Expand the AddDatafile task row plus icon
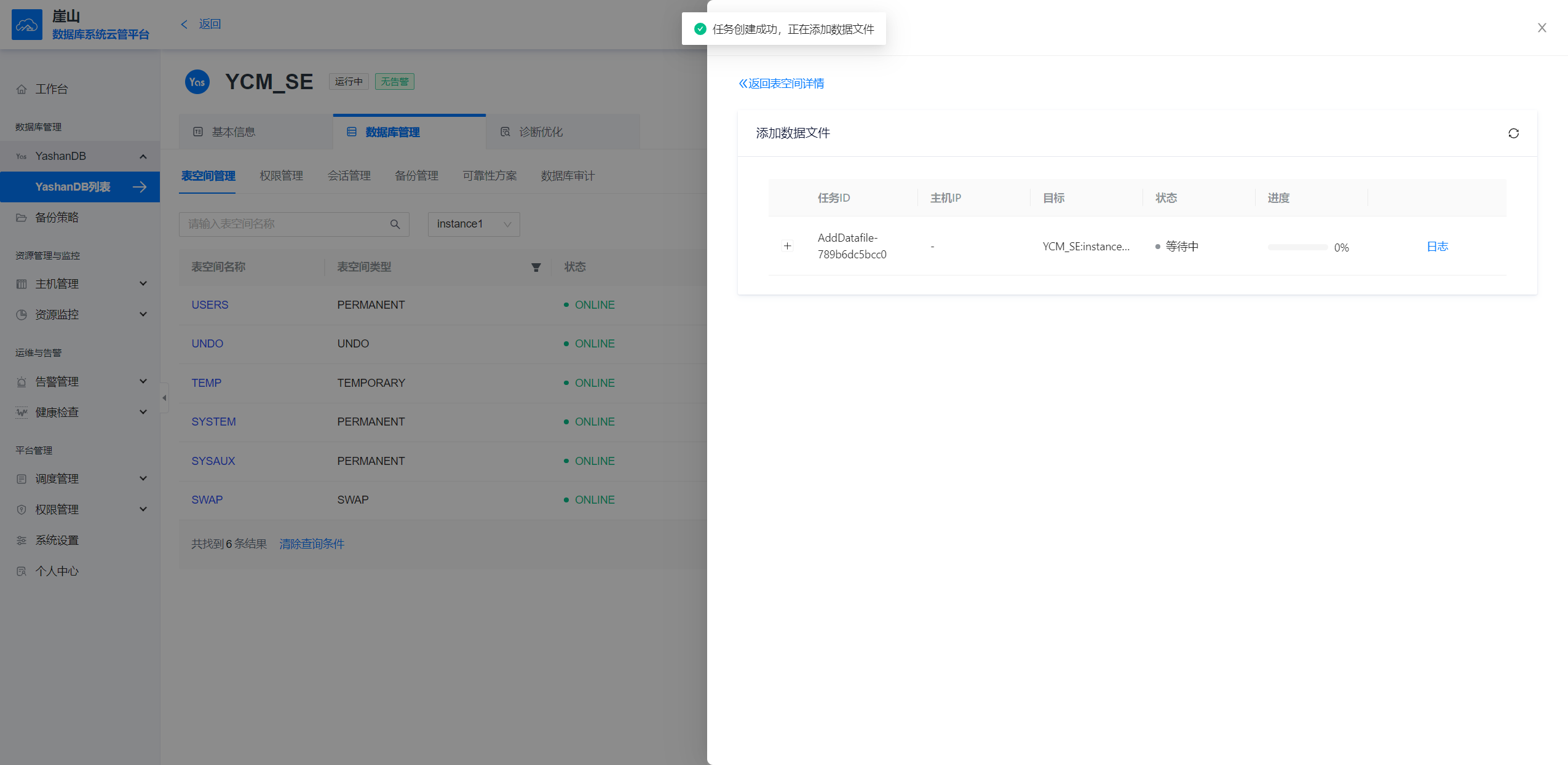This screenshot has width=1568, height=765. click(787, 246)
